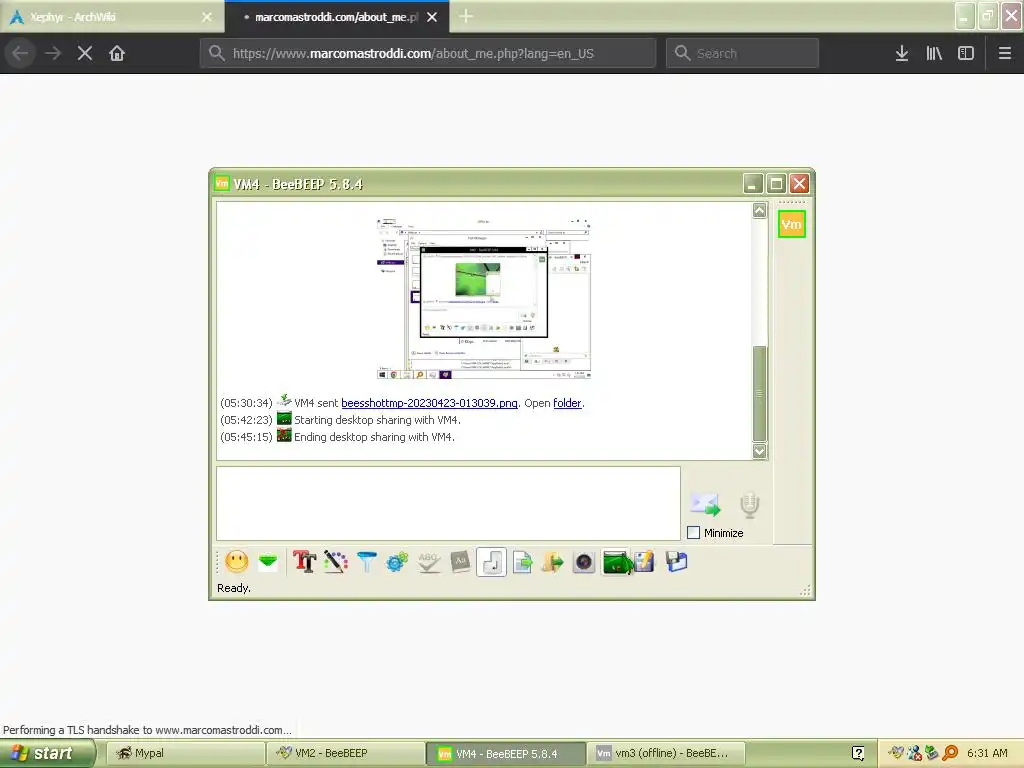Go forward in browser history
The height and width of the screenshot is (768, 1024).
53,53
